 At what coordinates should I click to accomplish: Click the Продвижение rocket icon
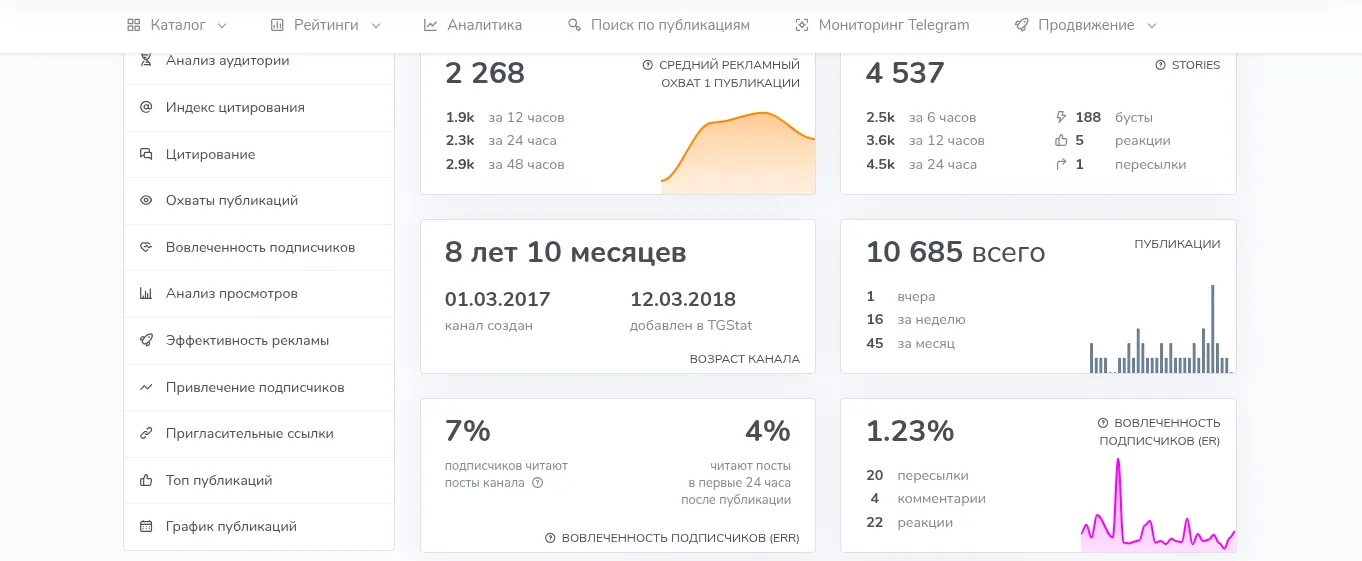click(1021, 25)
